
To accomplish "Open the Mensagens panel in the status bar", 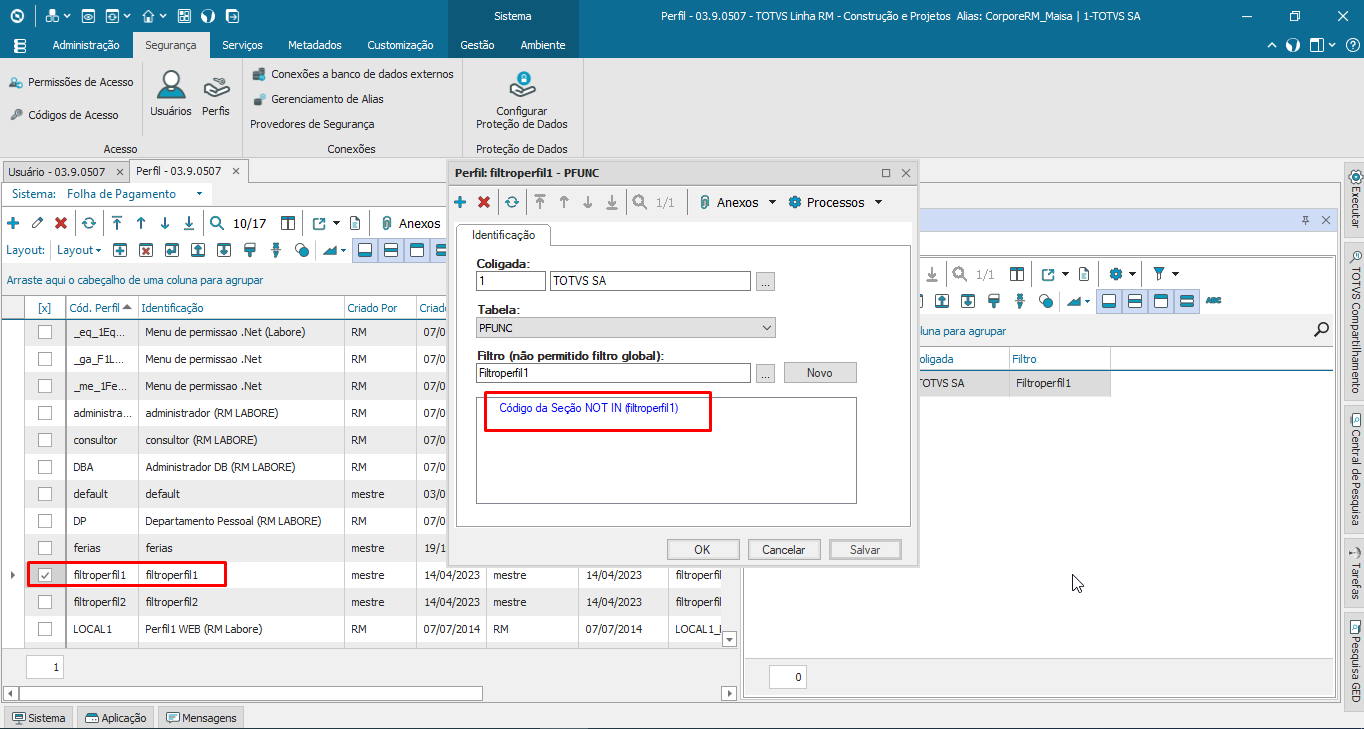I will point(202,718).
